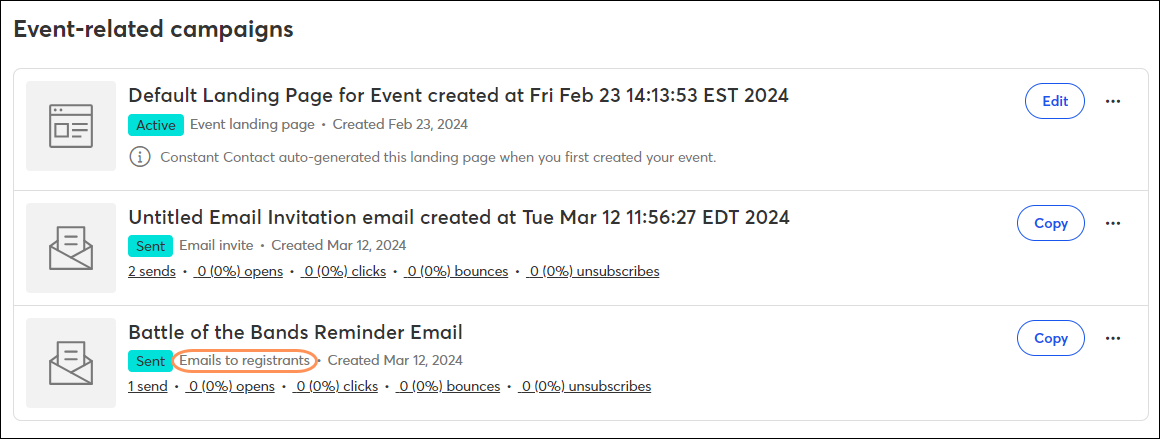View the 1 send report
The image size is (1160, 439).
pyautogui.click(x=148, y=386)
